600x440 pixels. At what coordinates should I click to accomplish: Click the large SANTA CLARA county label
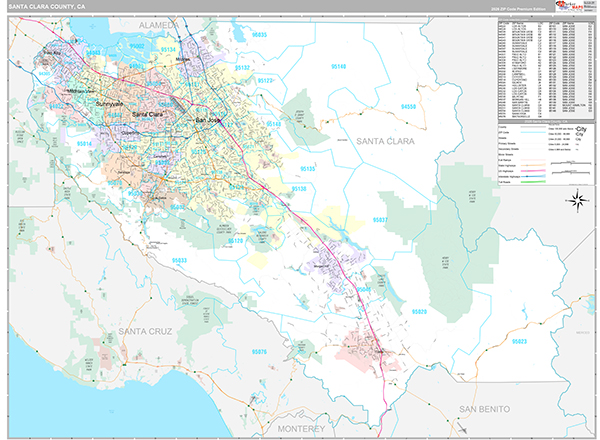(385, 141)
